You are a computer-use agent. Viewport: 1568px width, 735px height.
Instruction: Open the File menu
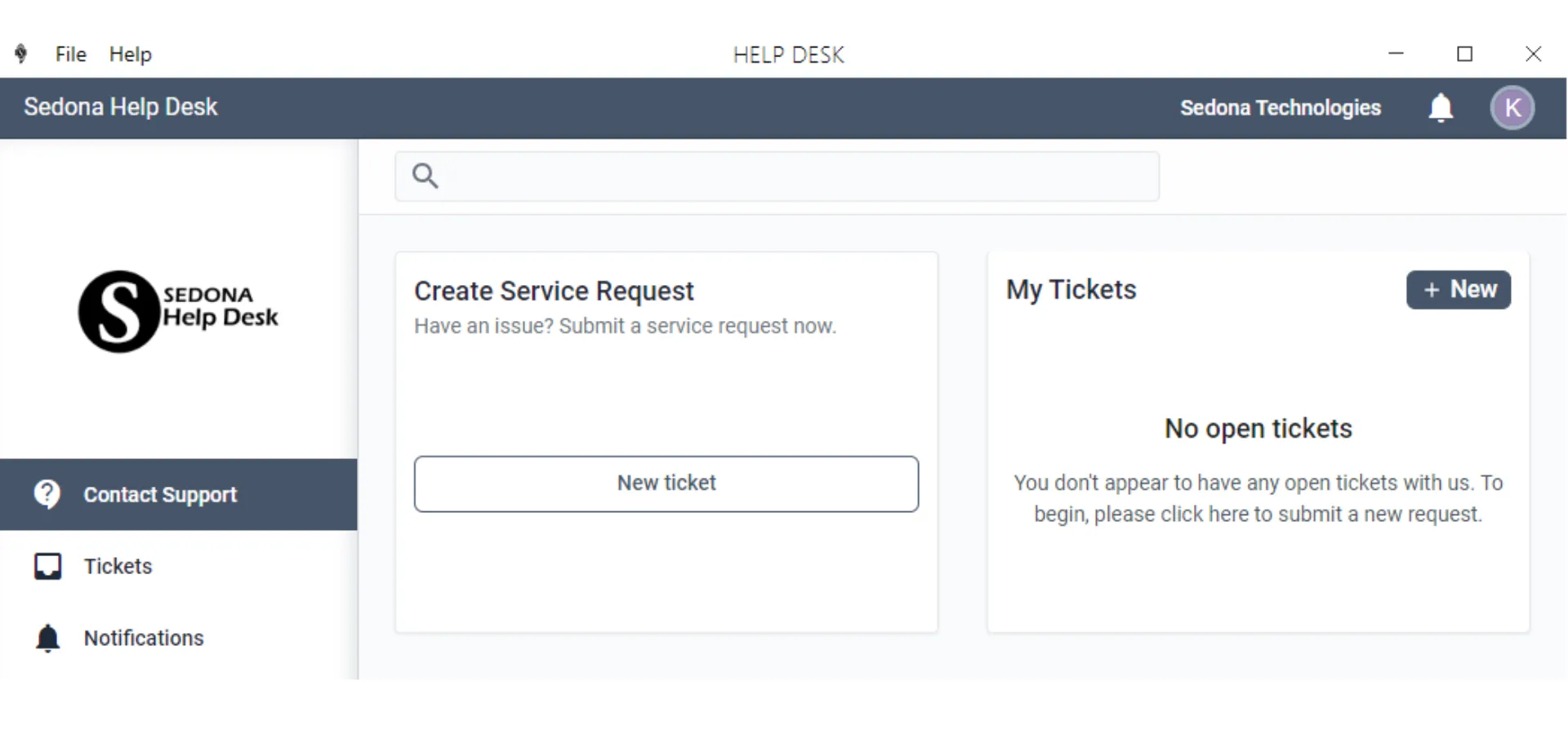(71, 54)
